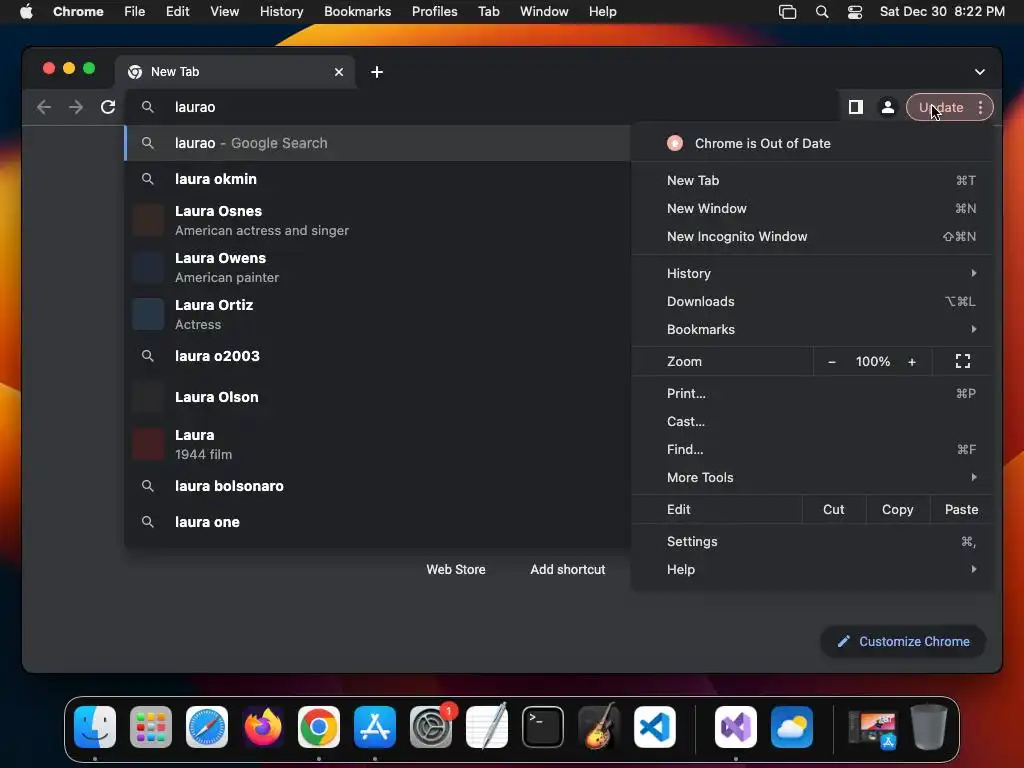Image resolution: width=1024 pixels, height=768 pixels.
Task: Click the Laura 1944 film thumbnail
Action: 148,444
